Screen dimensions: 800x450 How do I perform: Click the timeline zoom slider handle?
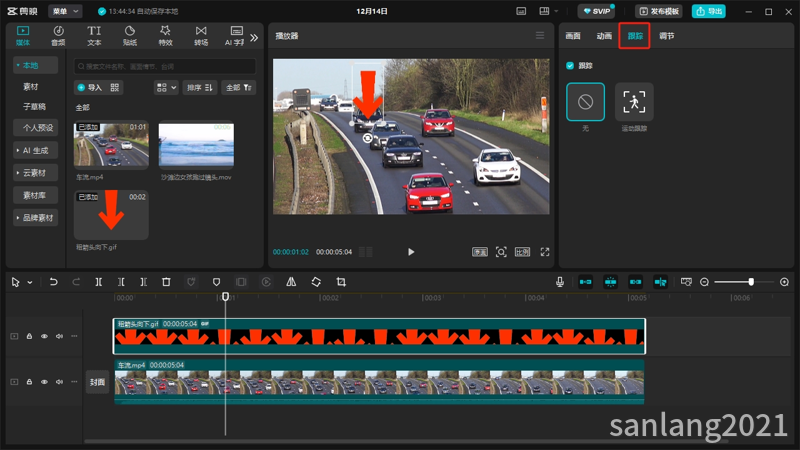pos(751,282)
